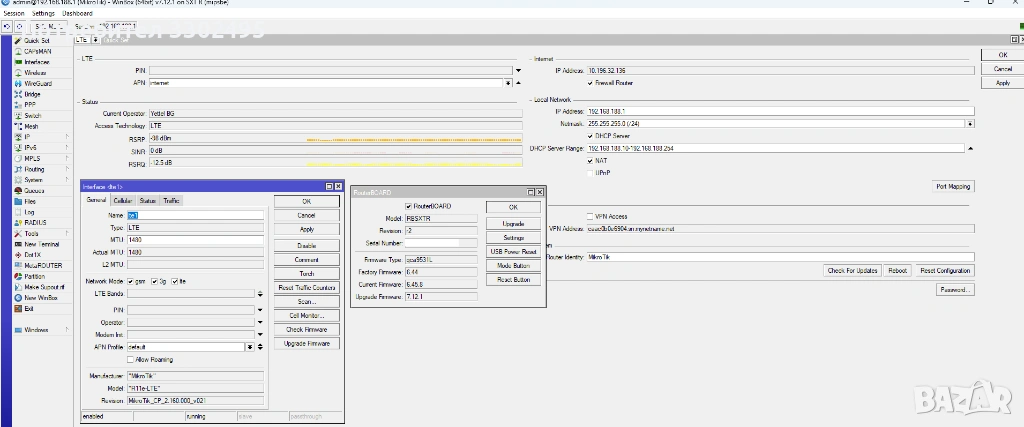
Task: Expand the APN Profile dropdown
Action: (x=248, y=347)
